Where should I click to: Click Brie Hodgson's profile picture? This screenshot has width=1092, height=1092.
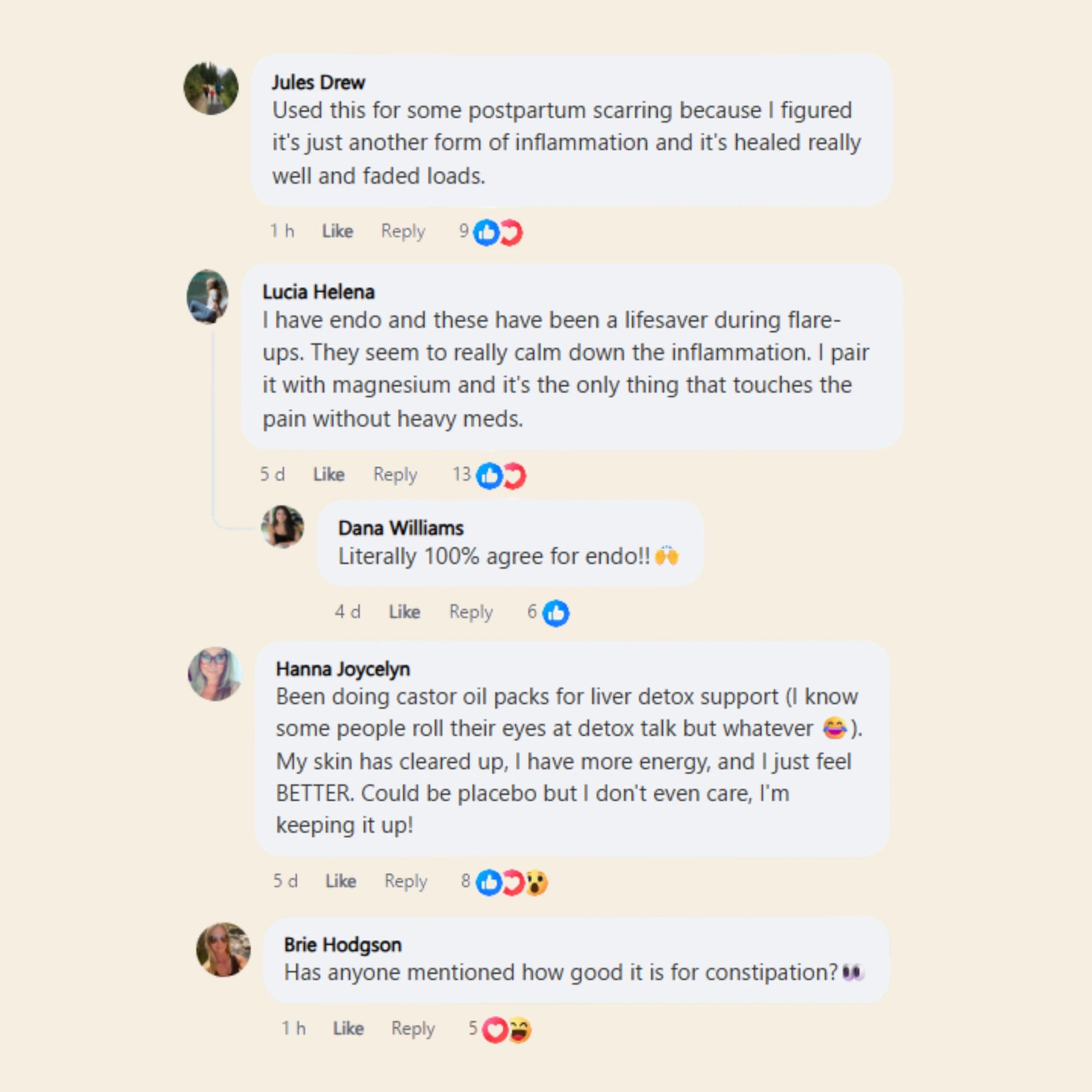pyautogui.click(x=223, y=950)
